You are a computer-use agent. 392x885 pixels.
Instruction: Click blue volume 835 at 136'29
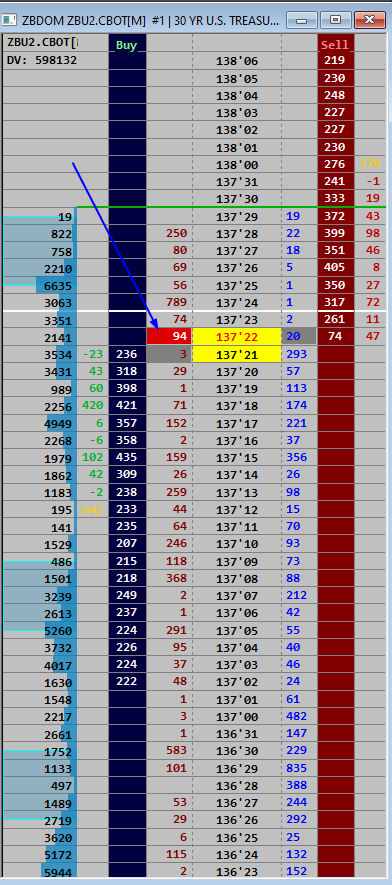[x=297, y=768]
